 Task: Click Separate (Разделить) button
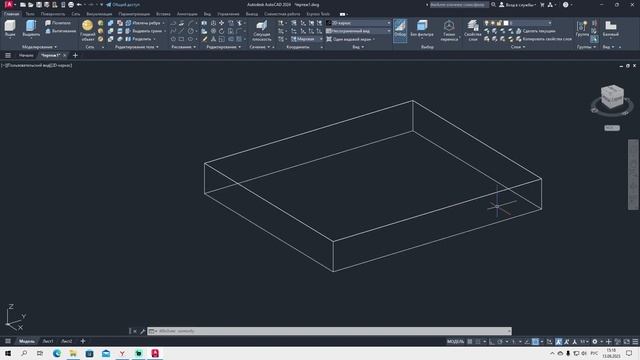point(139,39)
